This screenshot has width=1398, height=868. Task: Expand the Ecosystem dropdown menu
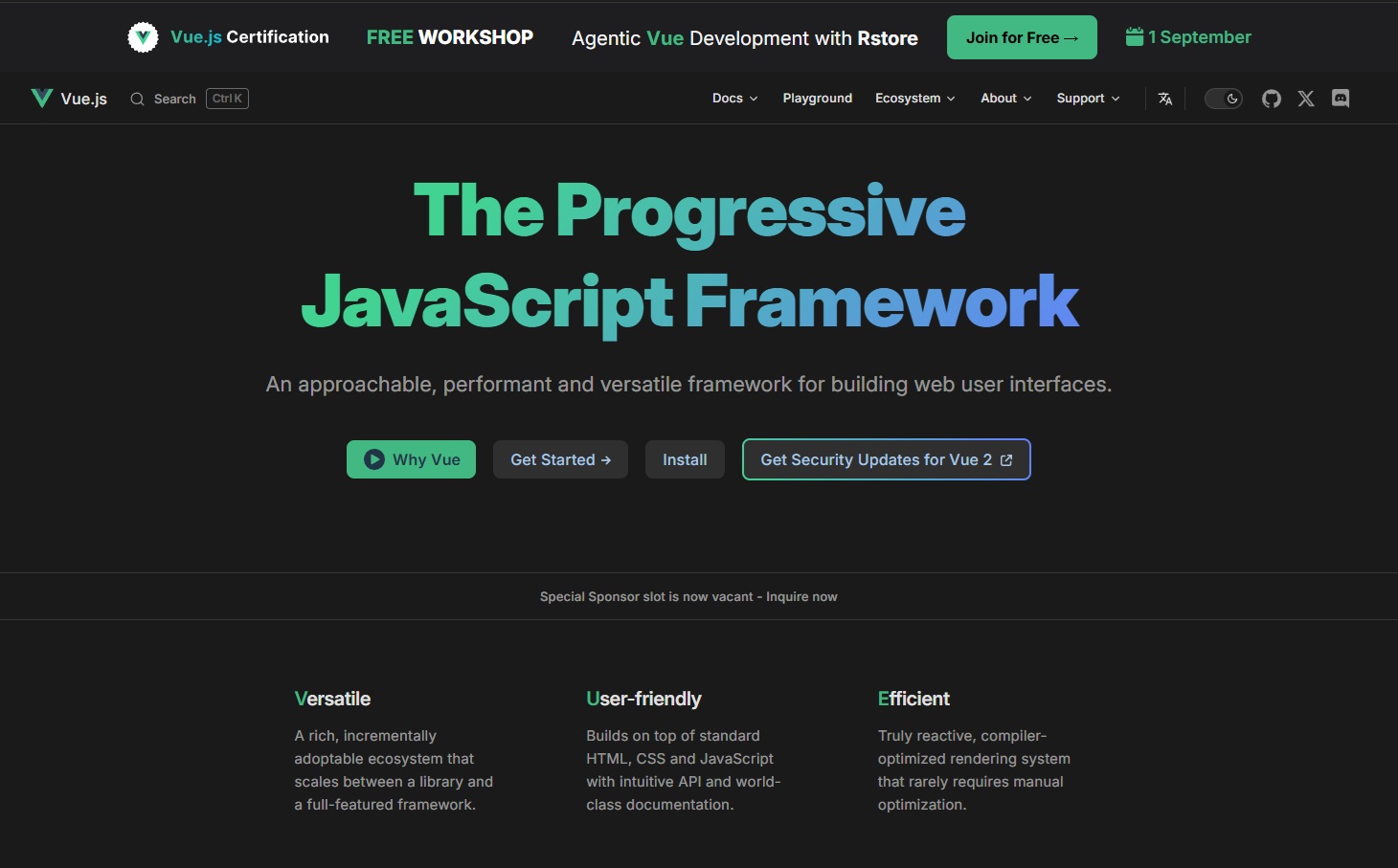[x=914, y=99]
